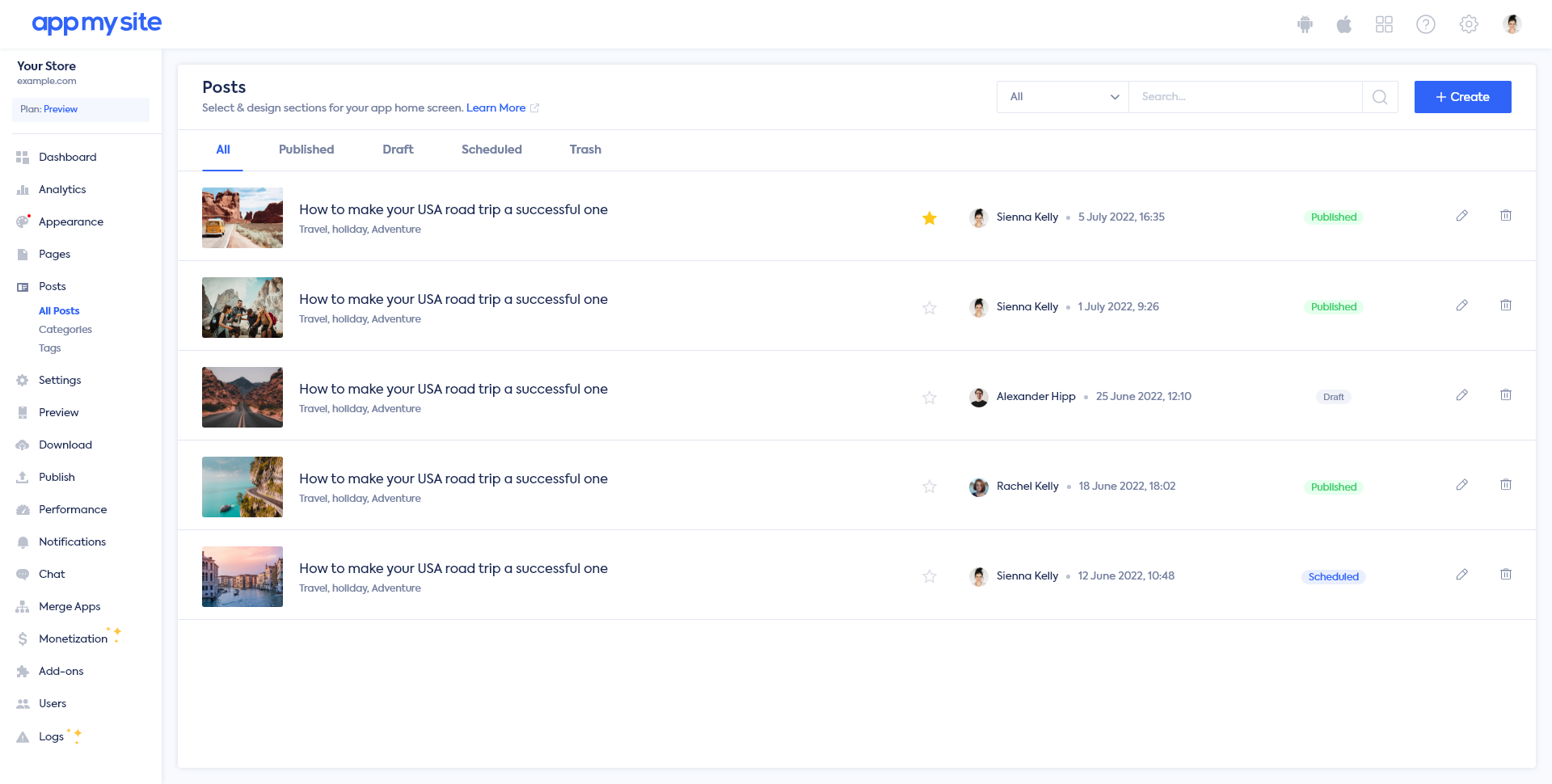
Task: Collapse the Posts sidebar section
Action: click(x=52, y=286)
